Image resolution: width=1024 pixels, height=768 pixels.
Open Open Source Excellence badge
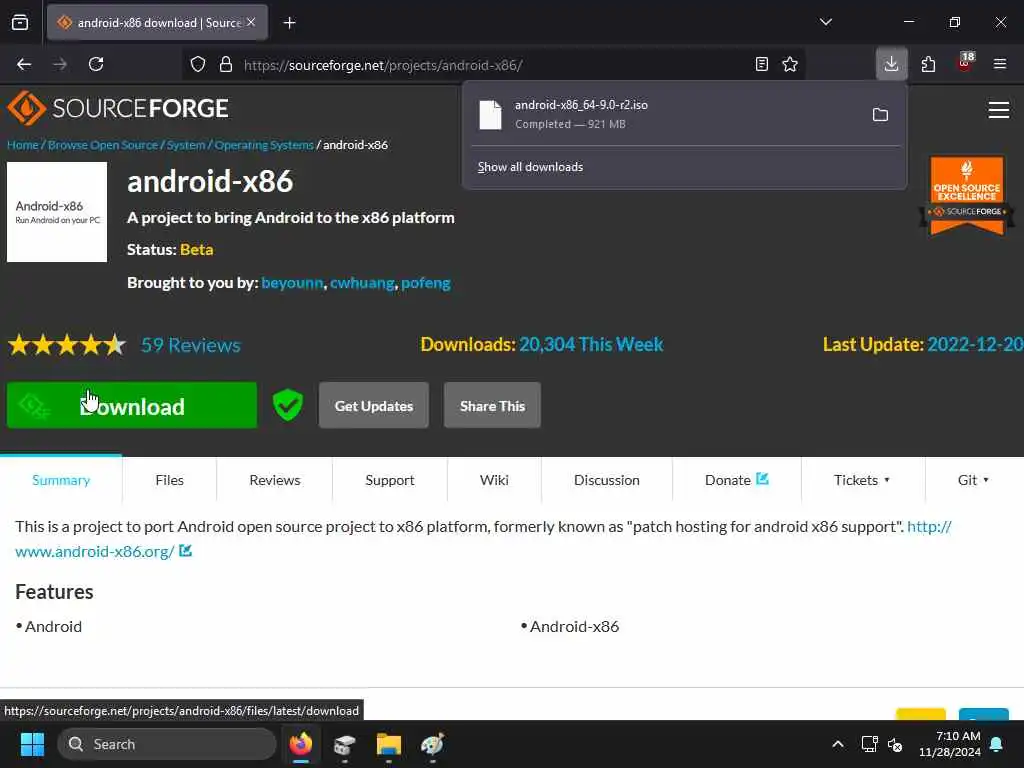967,195
